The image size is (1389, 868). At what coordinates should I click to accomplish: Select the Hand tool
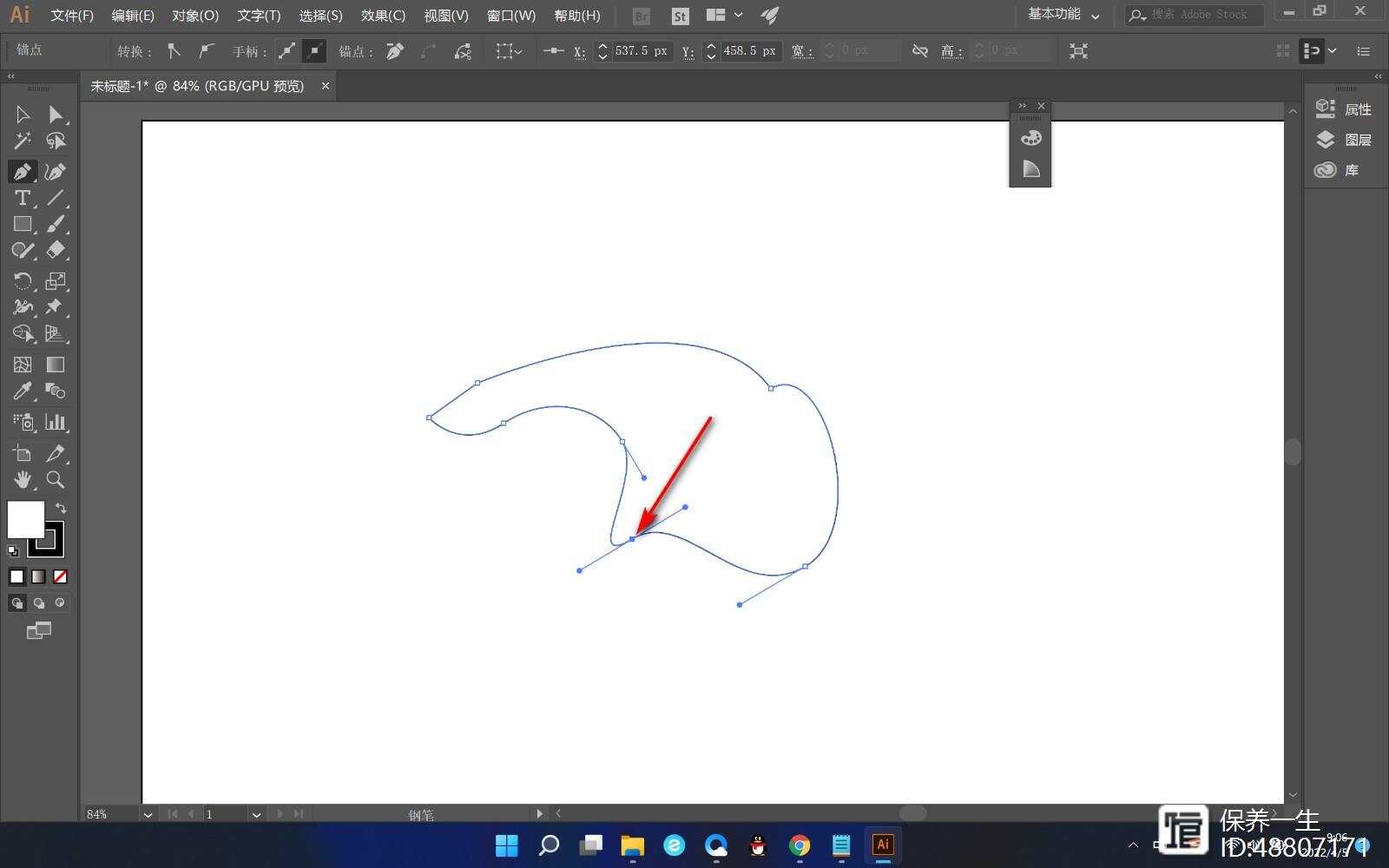[x=23, y=480]
